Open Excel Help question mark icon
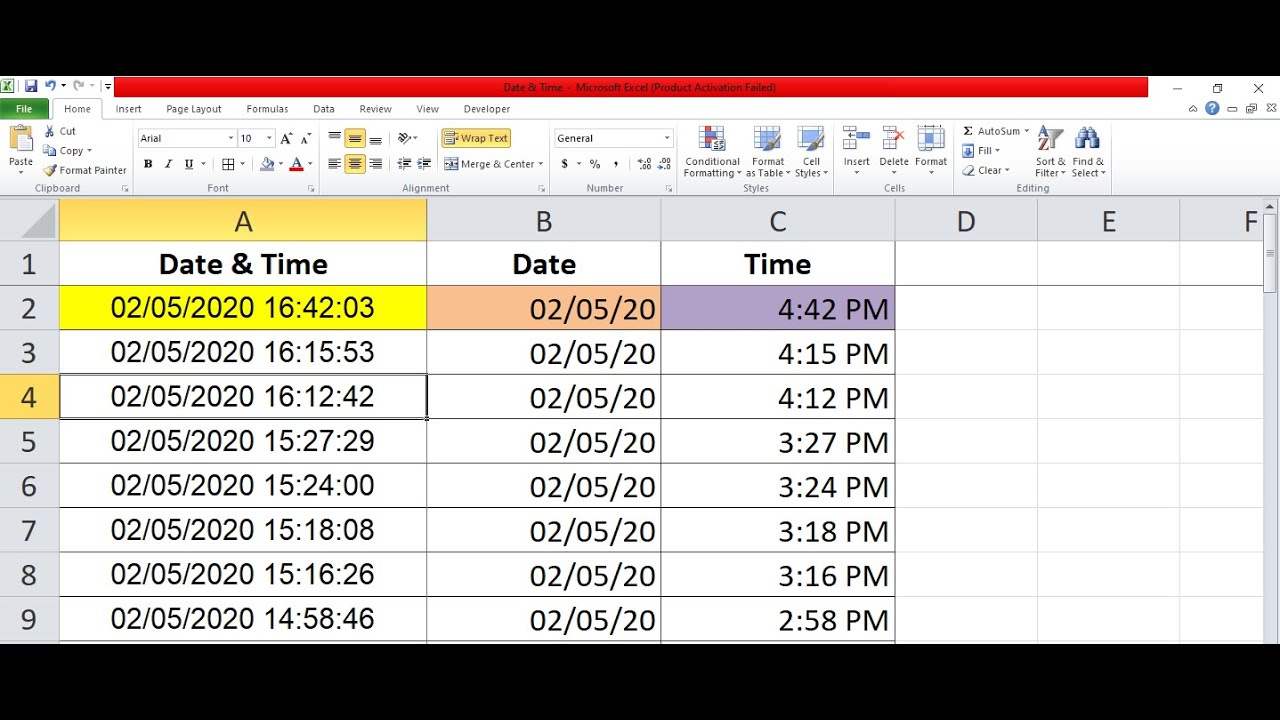Screen dimensions: 1280x720 click(x=1212, y=108)
